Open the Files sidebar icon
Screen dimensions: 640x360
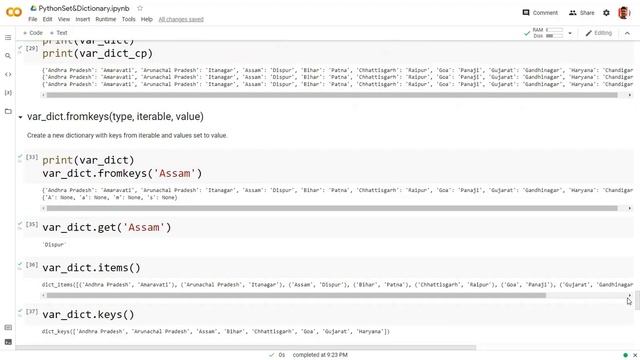pos(8,111)
